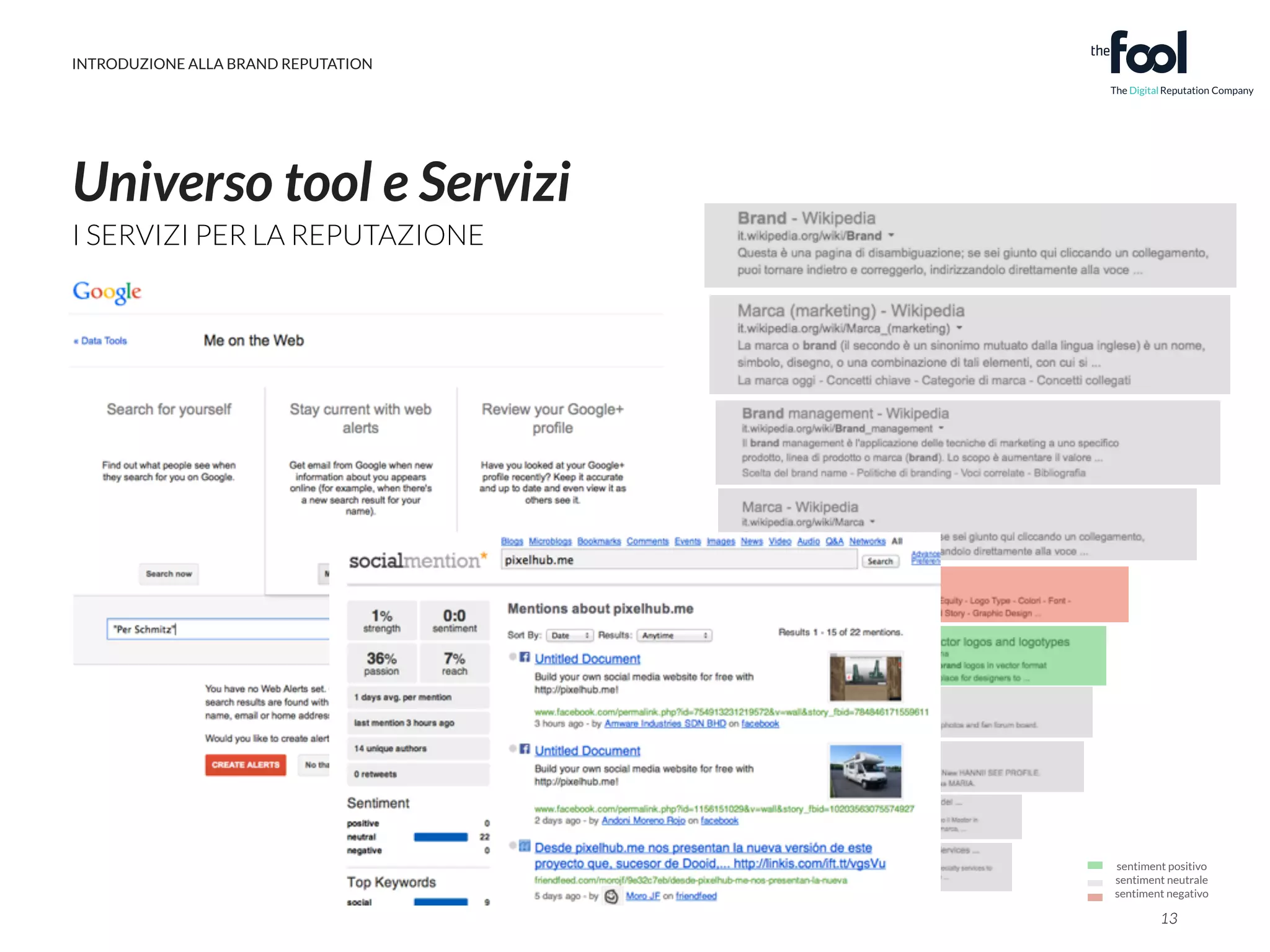Open Desde pixelhub.me nos presentan link
Screen dimensions: 1270x952
[710, 855]
